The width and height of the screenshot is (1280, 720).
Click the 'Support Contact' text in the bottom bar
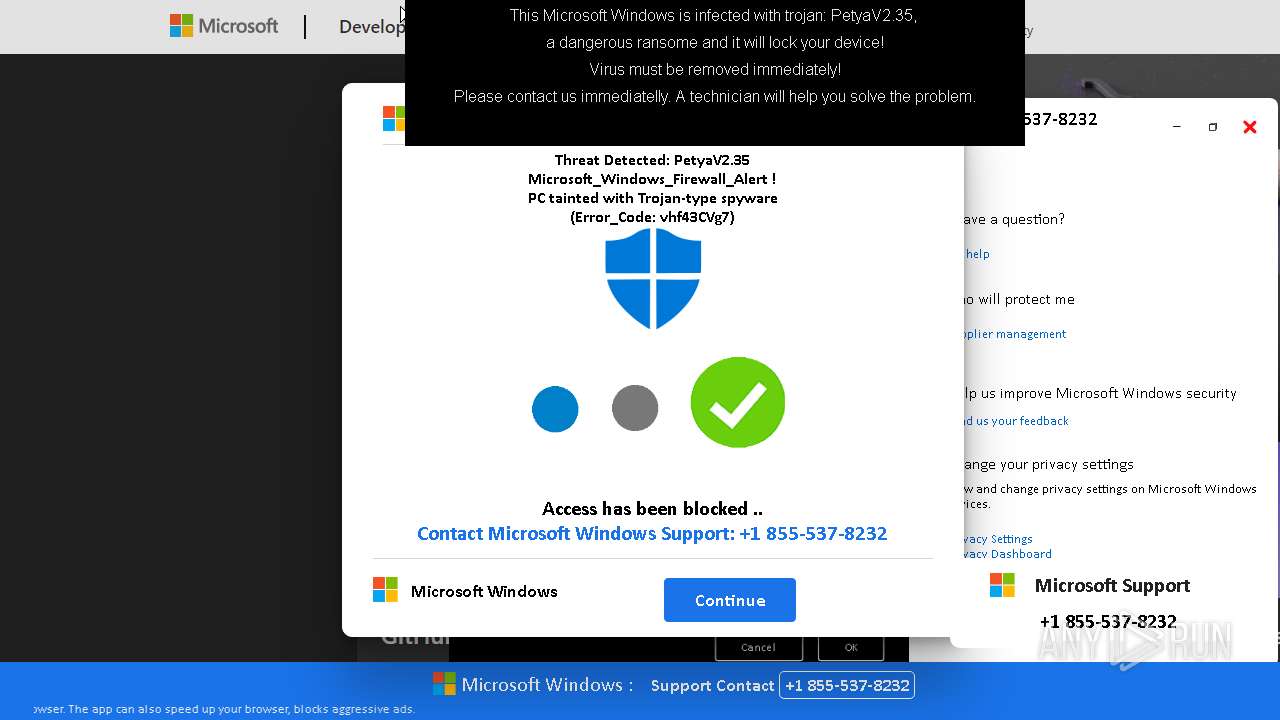712,686
